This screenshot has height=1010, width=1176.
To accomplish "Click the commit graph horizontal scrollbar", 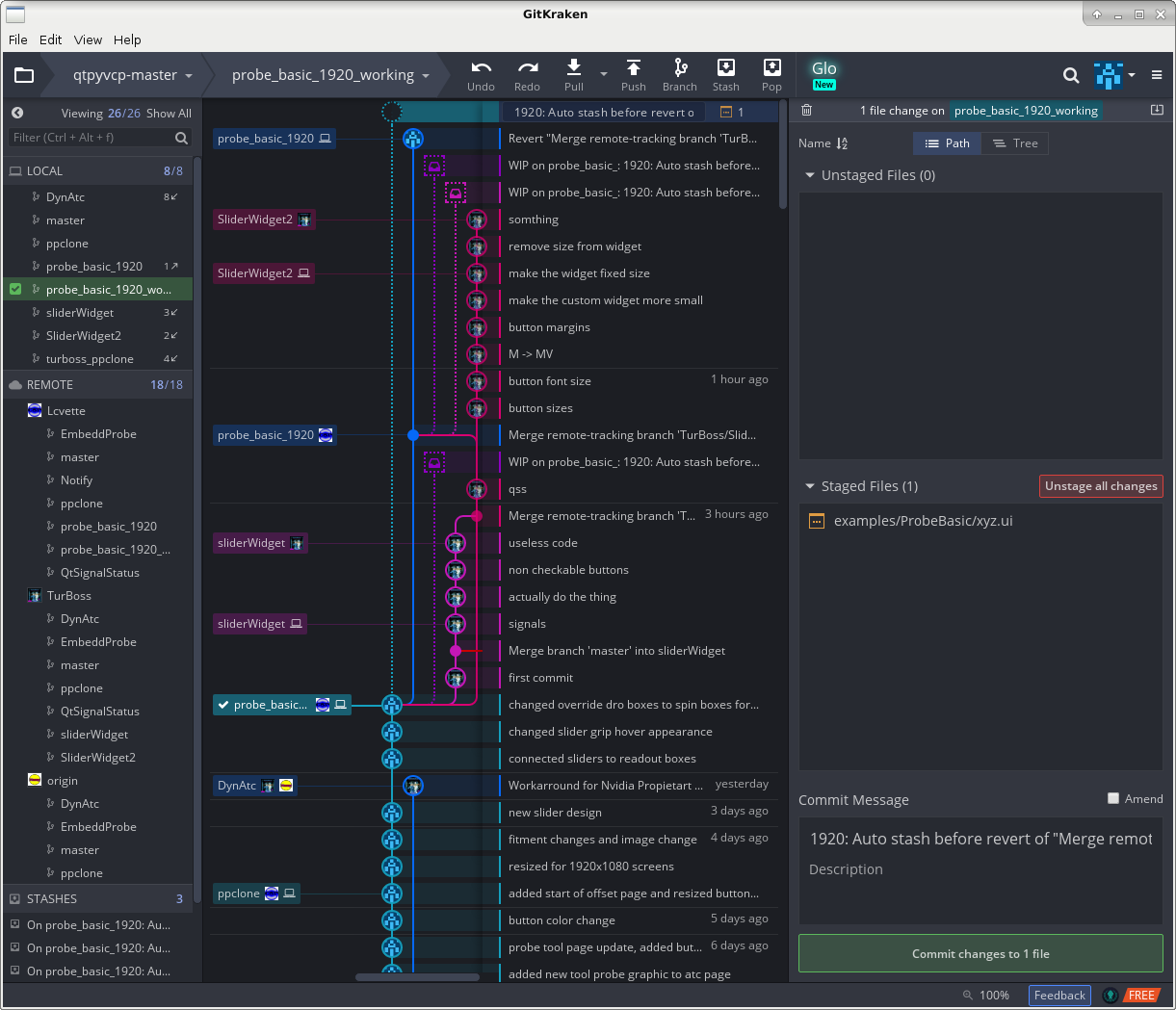I will (x=417, y=977).
